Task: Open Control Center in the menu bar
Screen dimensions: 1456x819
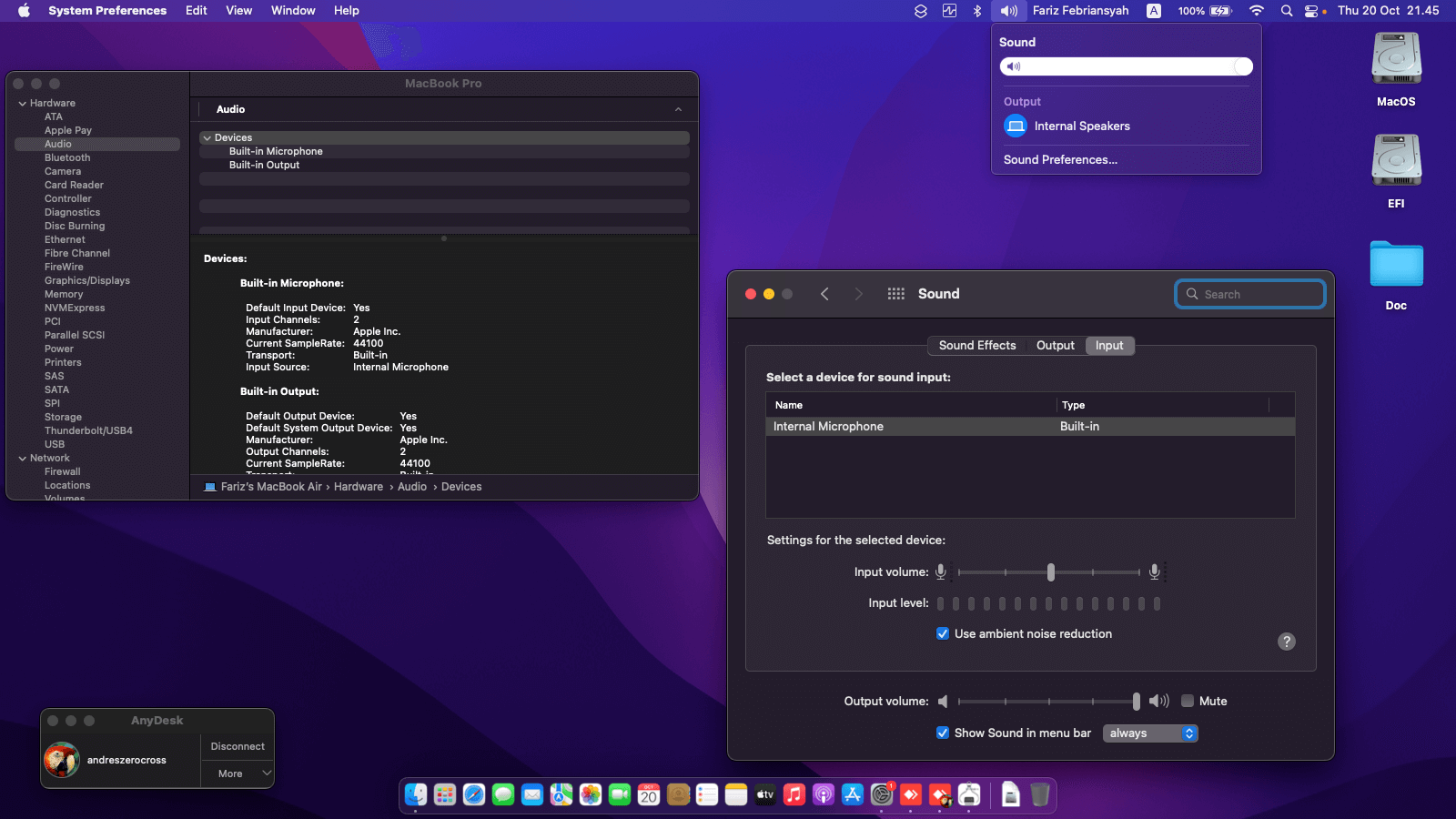Action: click(1311, 11)
